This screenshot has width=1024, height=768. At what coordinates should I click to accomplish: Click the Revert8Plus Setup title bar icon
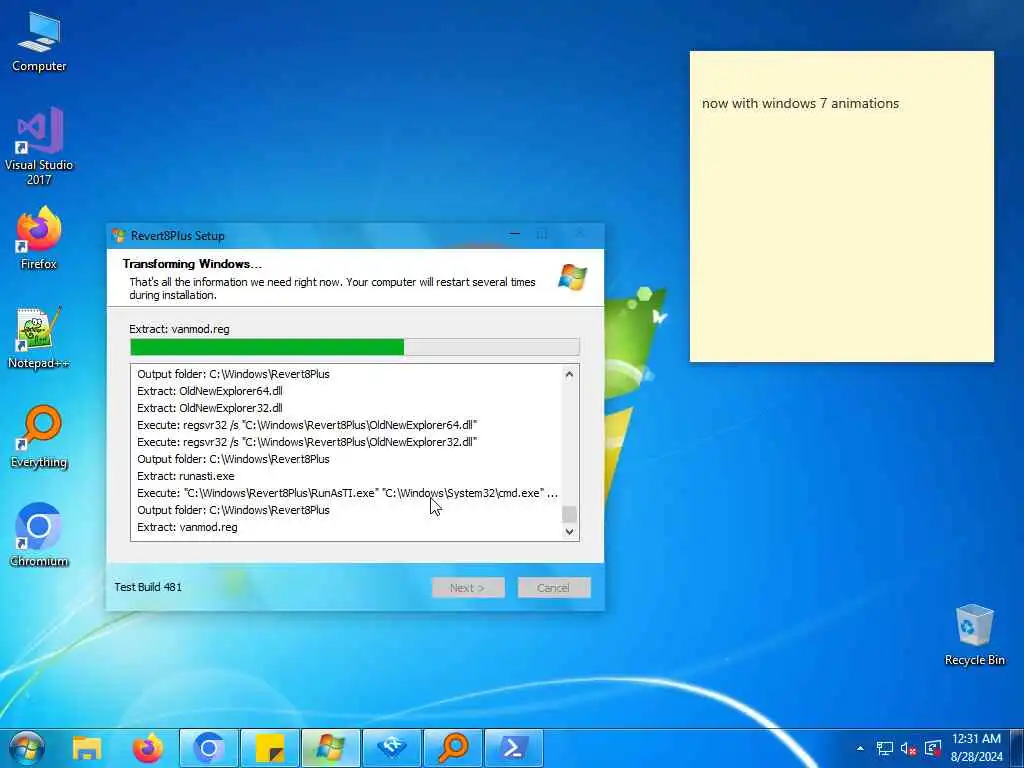click(x=119, y=236)
